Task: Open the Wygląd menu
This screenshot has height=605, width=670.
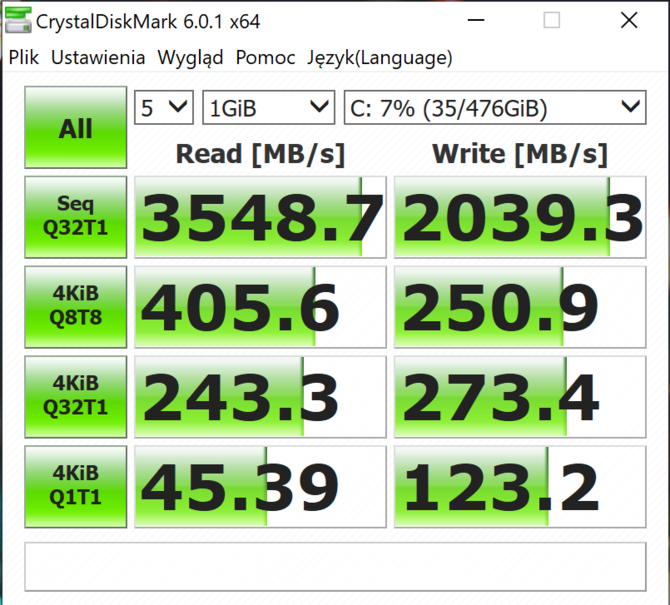Action: coord(190,58)
